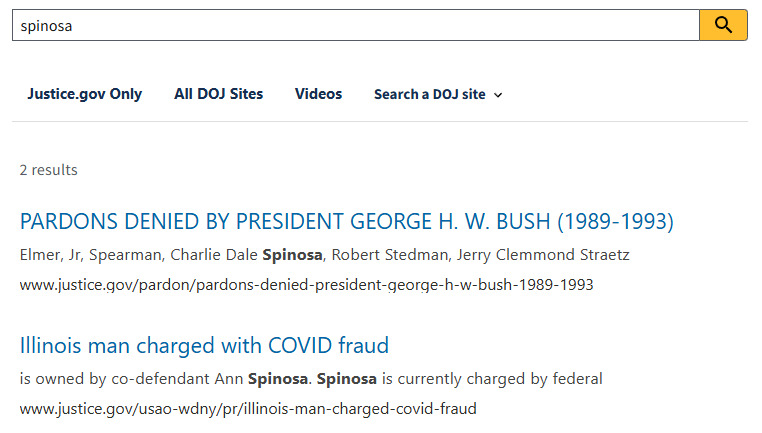Click the magnifying glass search button
The width and height of the screenshot is (762, 433).
(x=723, y=25)
